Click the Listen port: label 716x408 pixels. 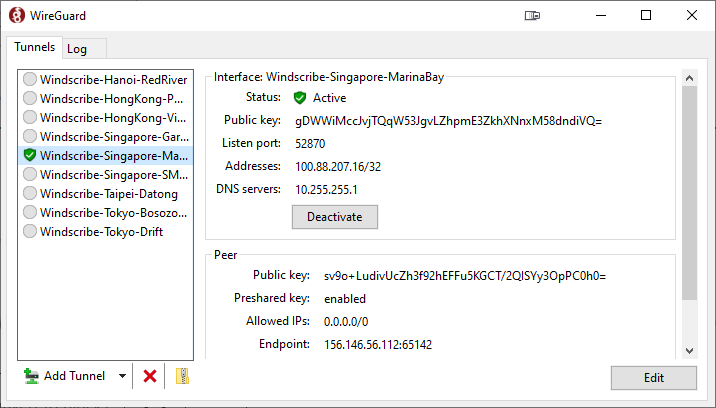point(251,143)
